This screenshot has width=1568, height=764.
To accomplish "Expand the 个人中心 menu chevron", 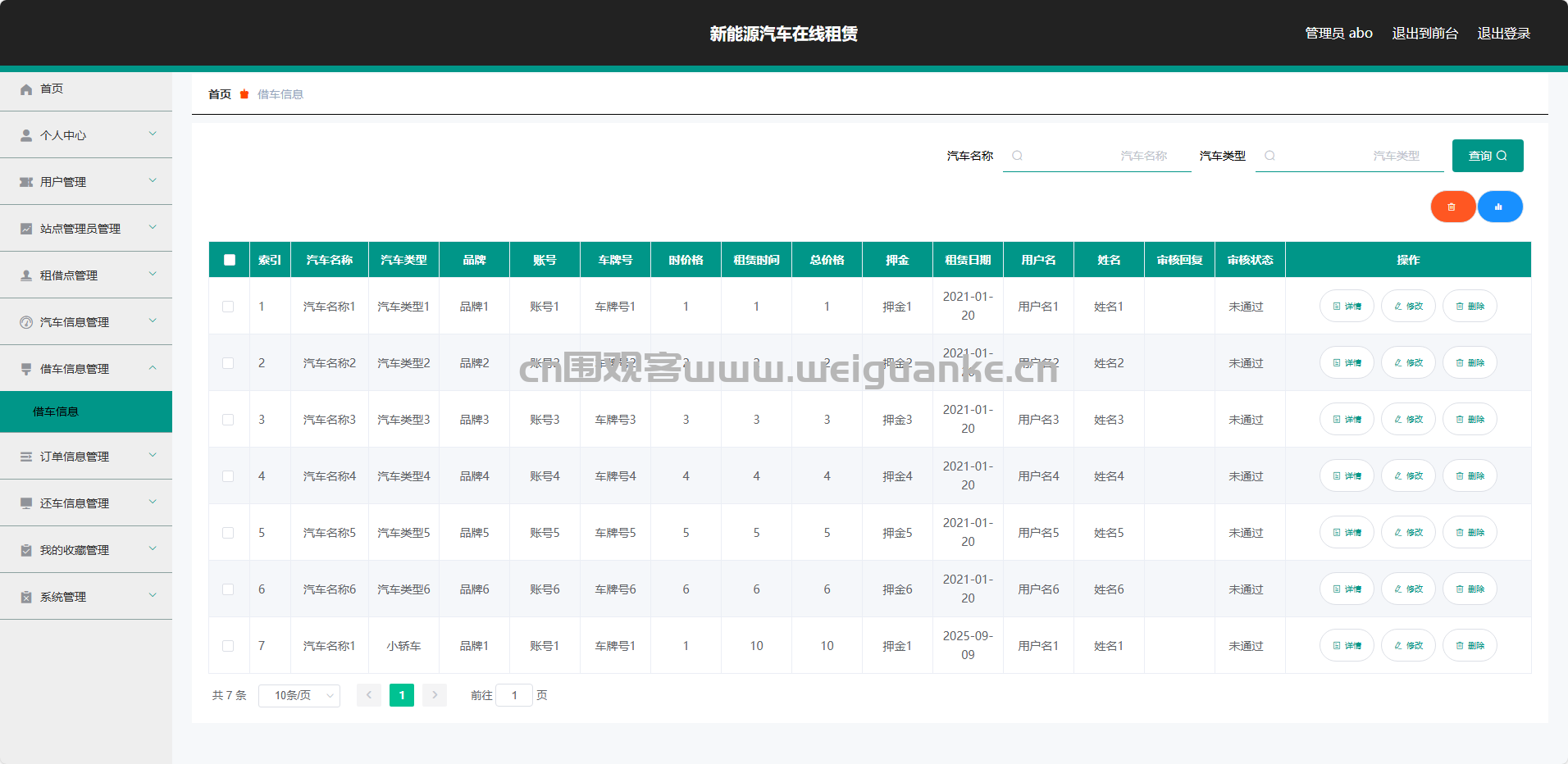I will click(x=153, y=134).
